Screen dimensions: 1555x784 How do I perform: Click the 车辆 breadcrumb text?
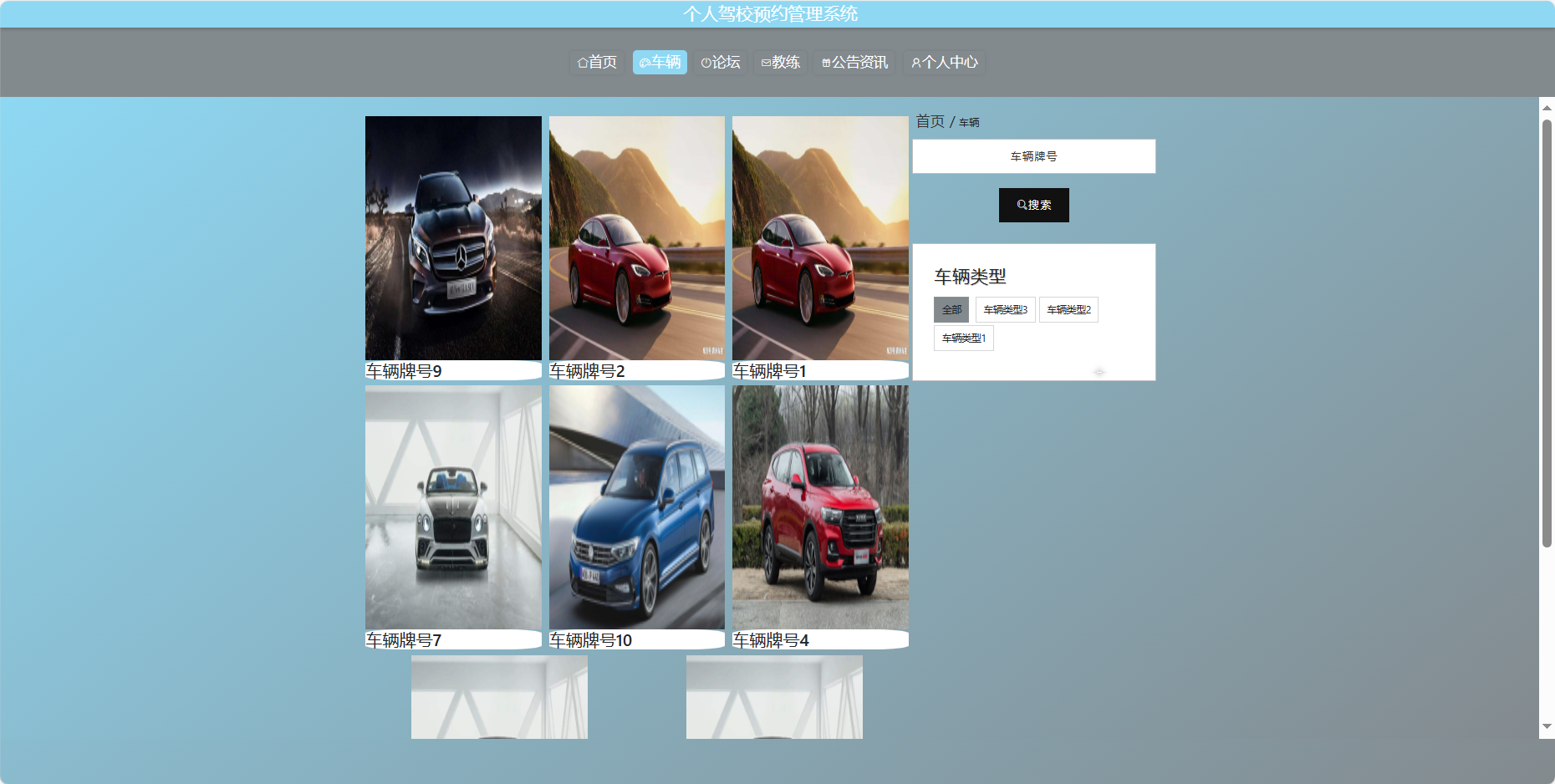(969, 123)
